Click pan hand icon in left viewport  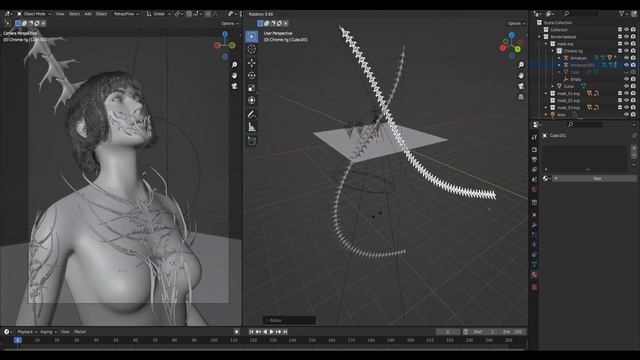pos(235,76)
